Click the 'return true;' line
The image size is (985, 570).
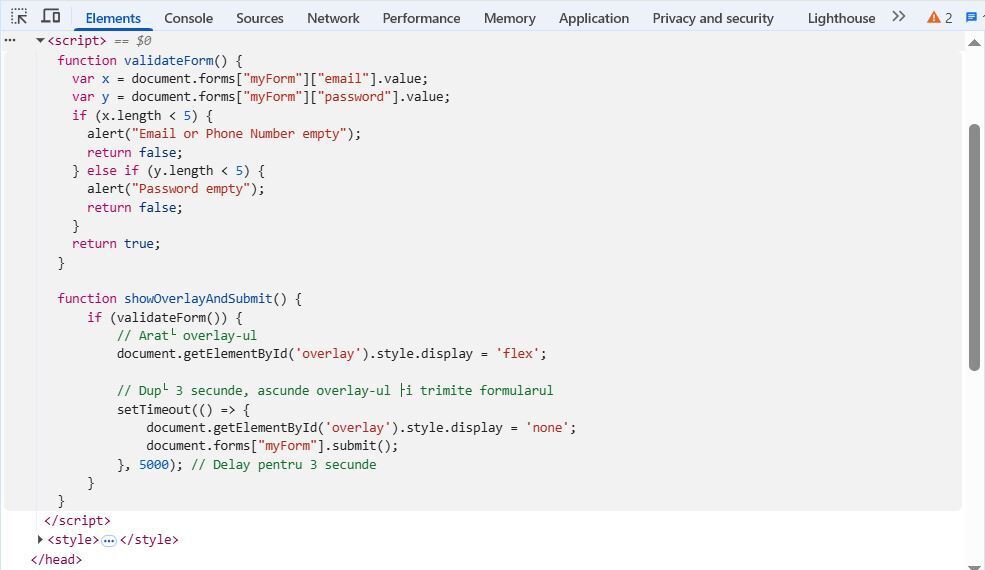click(116, 243)
